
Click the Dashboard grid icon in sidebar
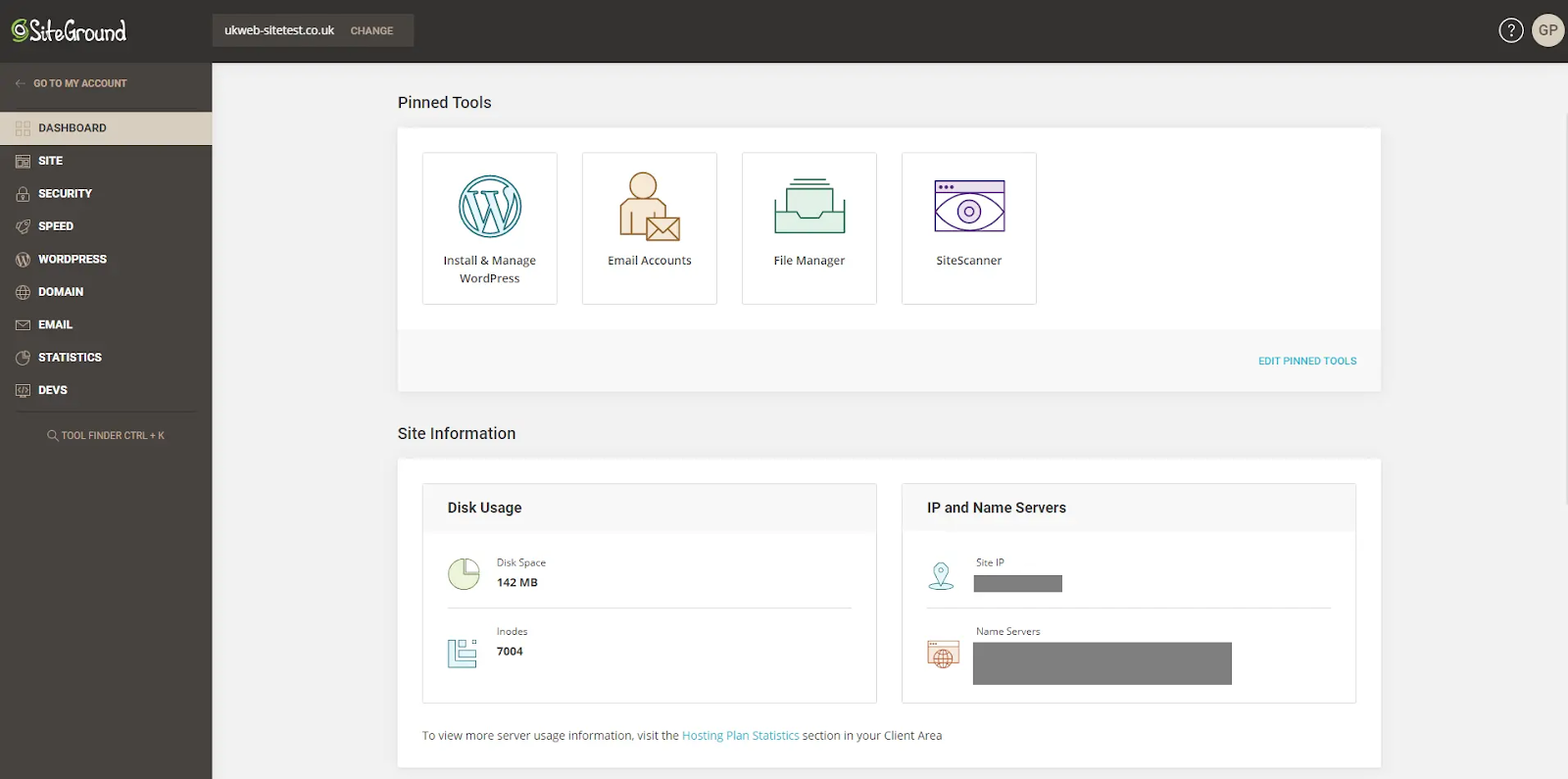click(x=23, y=128)
